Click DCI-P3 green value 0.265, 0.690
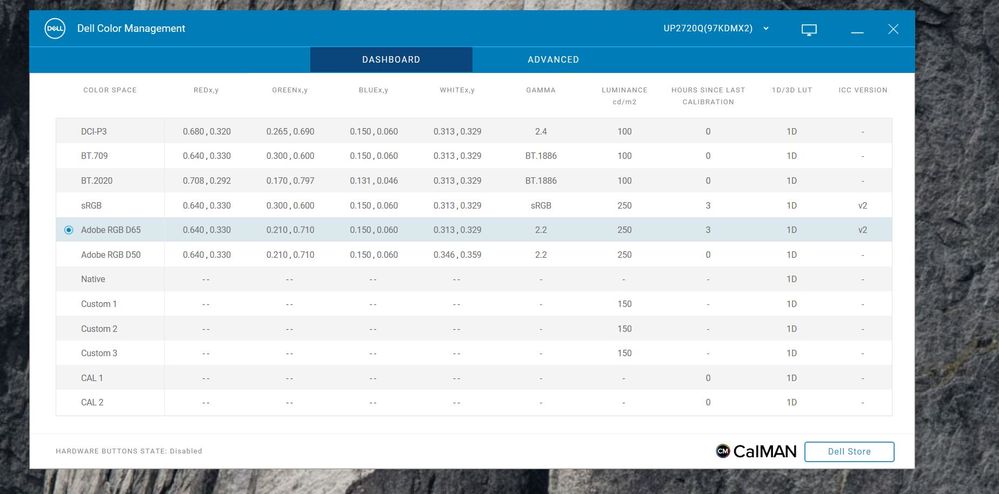Screen dimensions: 999x494 pyautogui.click(x=290, y=131)
